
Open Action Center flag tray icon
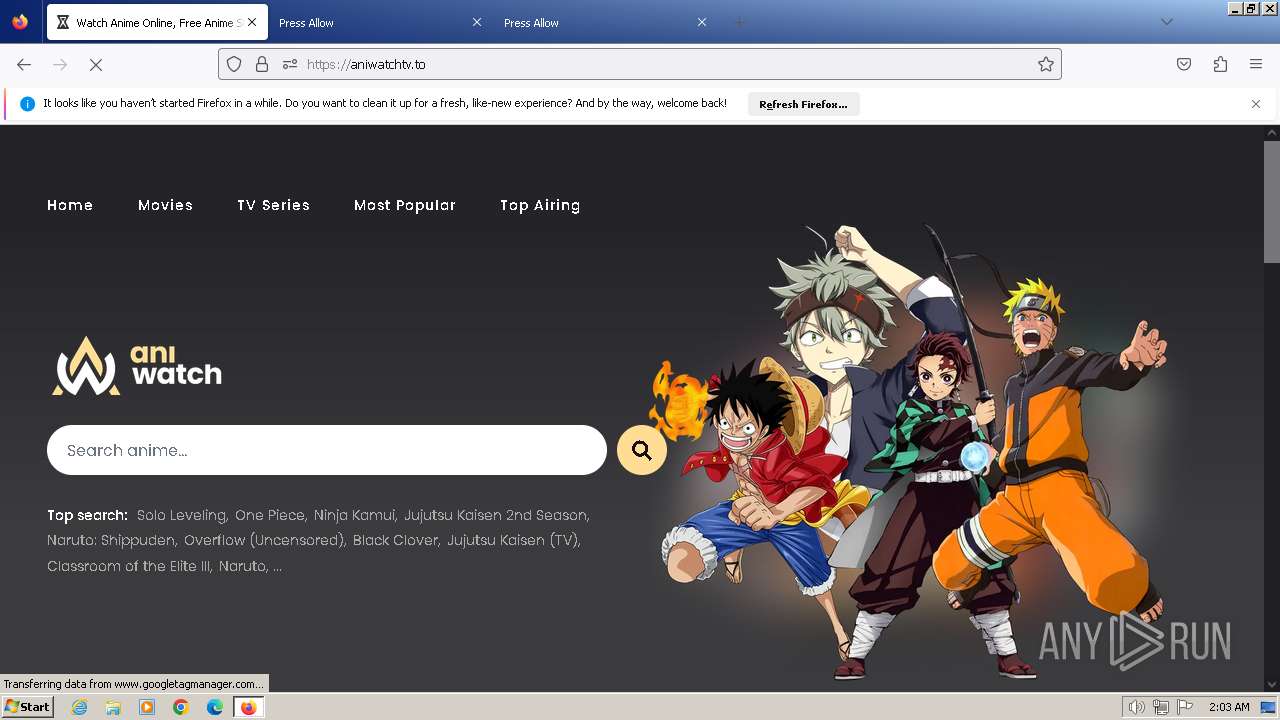coord(1185,707)
